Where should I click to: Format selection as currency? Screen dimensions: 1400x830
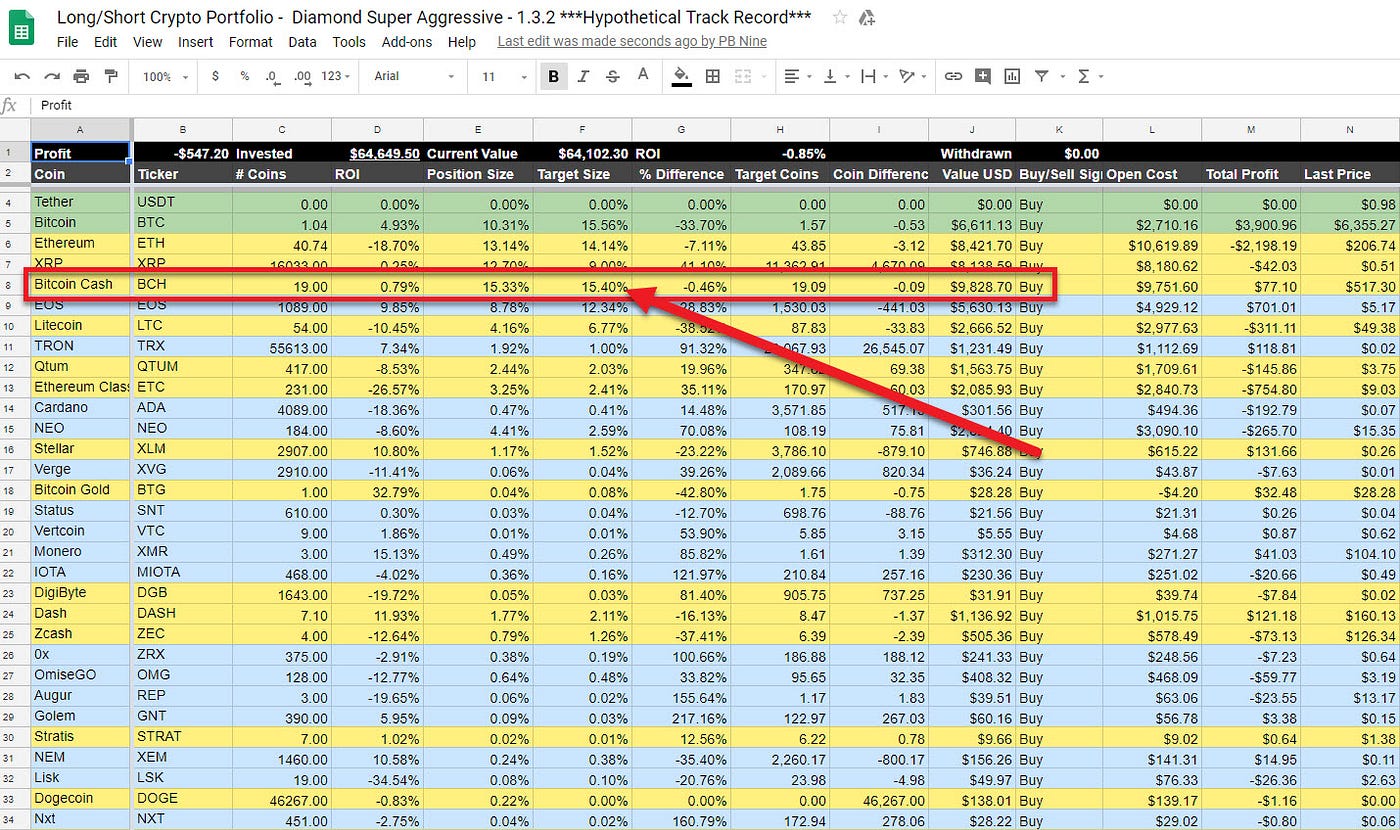[216, 76]
